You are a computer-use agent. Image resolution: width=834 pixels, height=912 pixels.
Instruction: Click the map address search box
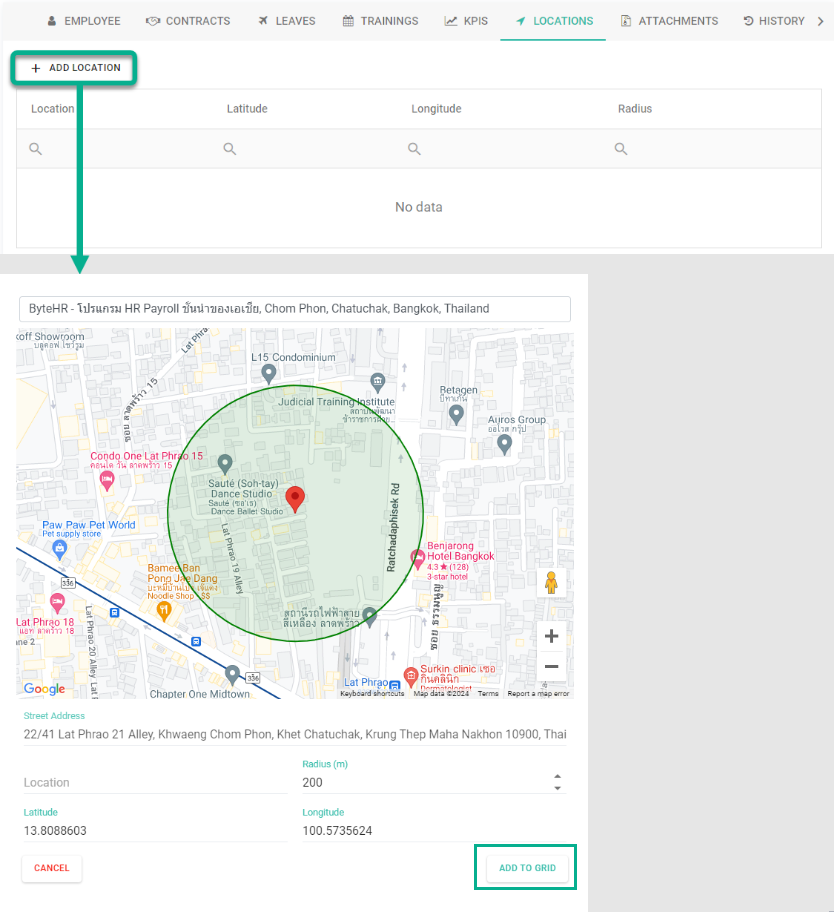pos(295,309)
